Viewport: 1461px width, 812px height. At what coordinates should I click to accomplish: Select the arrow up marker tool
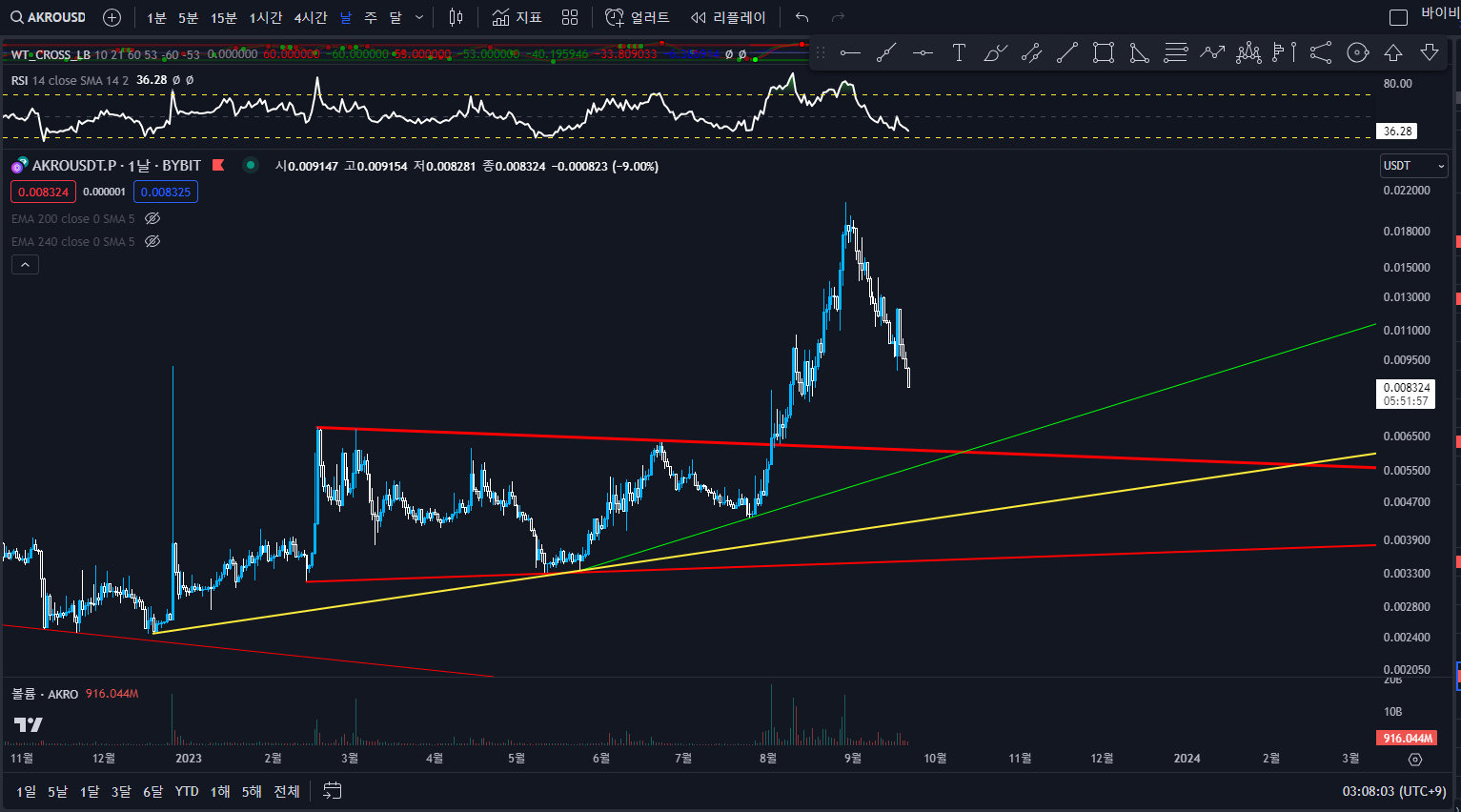coord(1393,53)
